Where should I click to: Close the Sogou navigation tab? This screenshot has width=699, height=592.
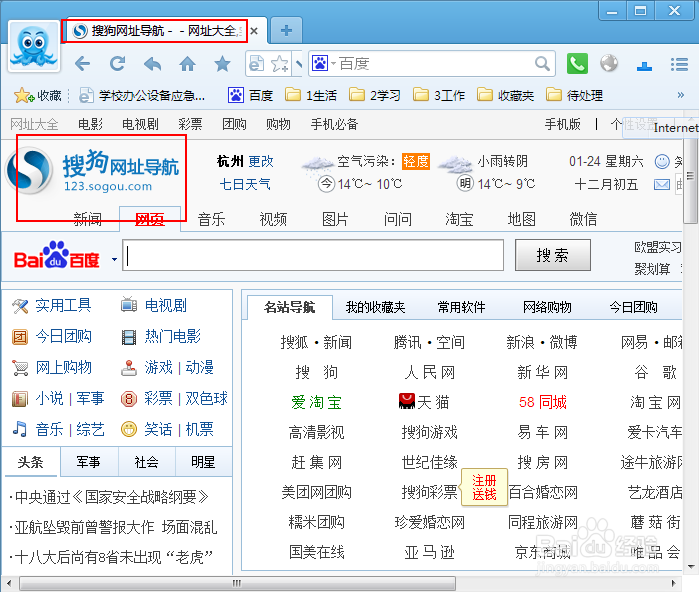254,31
